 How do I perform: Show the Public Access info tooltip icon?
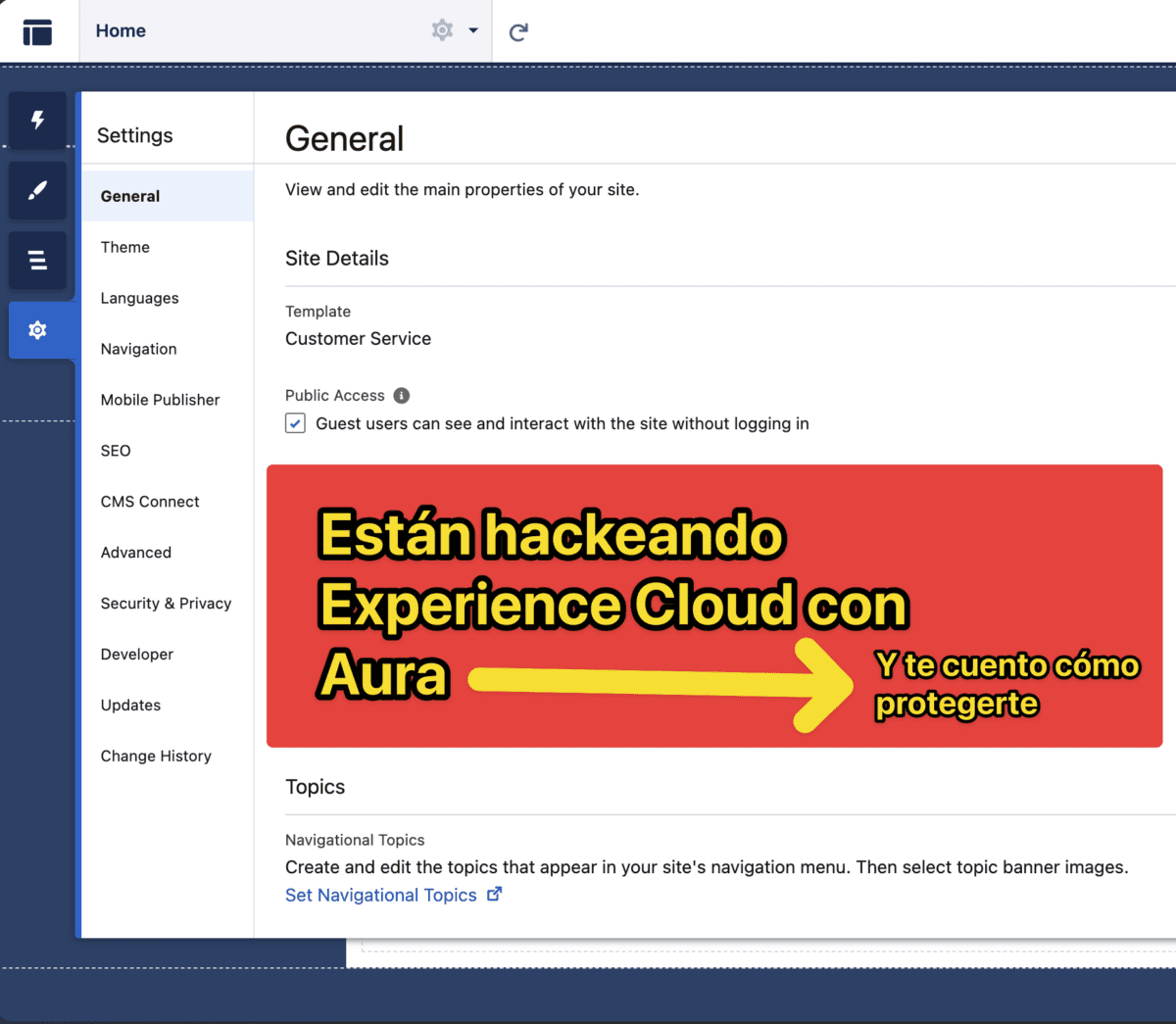coord(402,396)
